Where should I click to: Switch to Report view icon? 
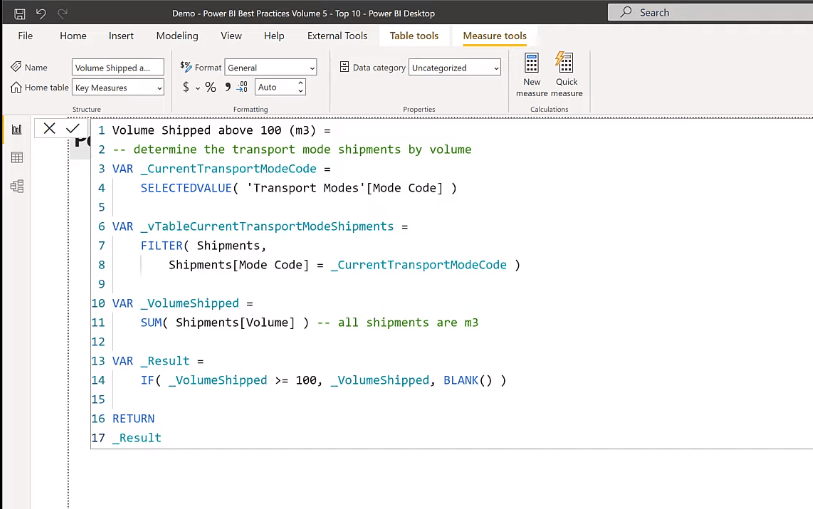17,129
